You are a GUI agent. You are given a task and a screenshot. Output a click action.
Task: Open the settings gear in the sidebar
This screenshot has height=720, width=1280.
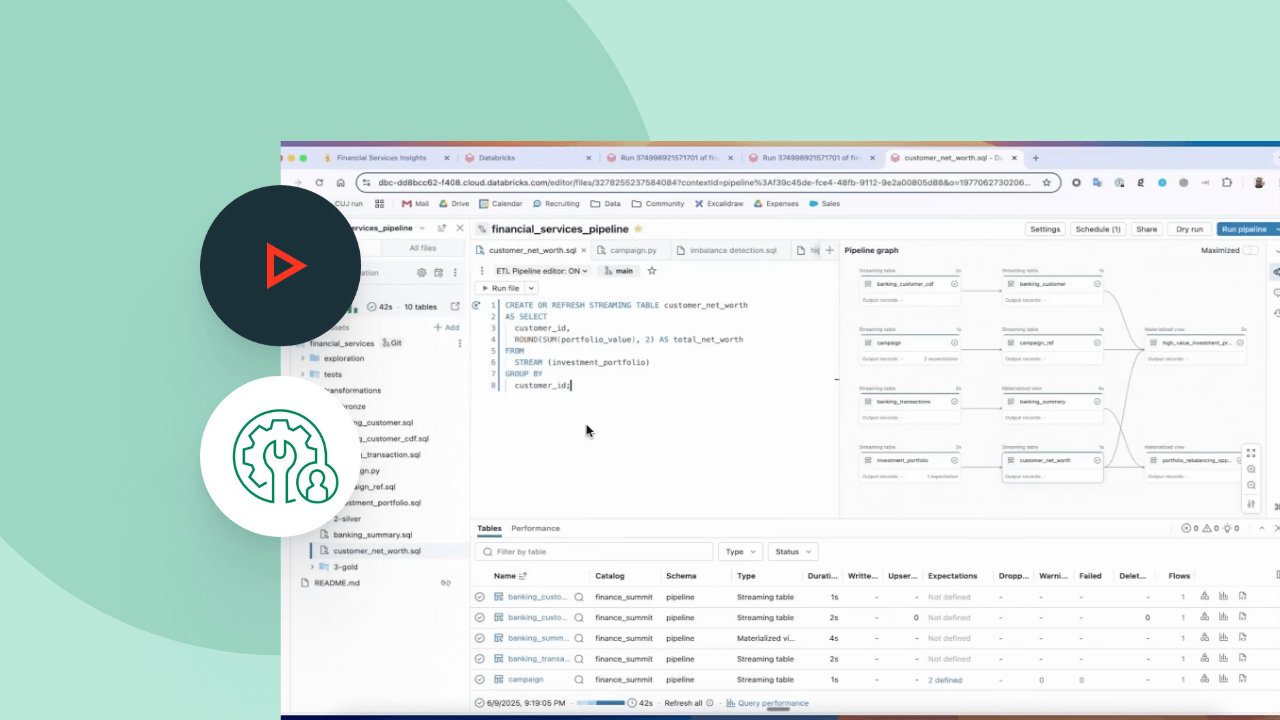(422, 272)
